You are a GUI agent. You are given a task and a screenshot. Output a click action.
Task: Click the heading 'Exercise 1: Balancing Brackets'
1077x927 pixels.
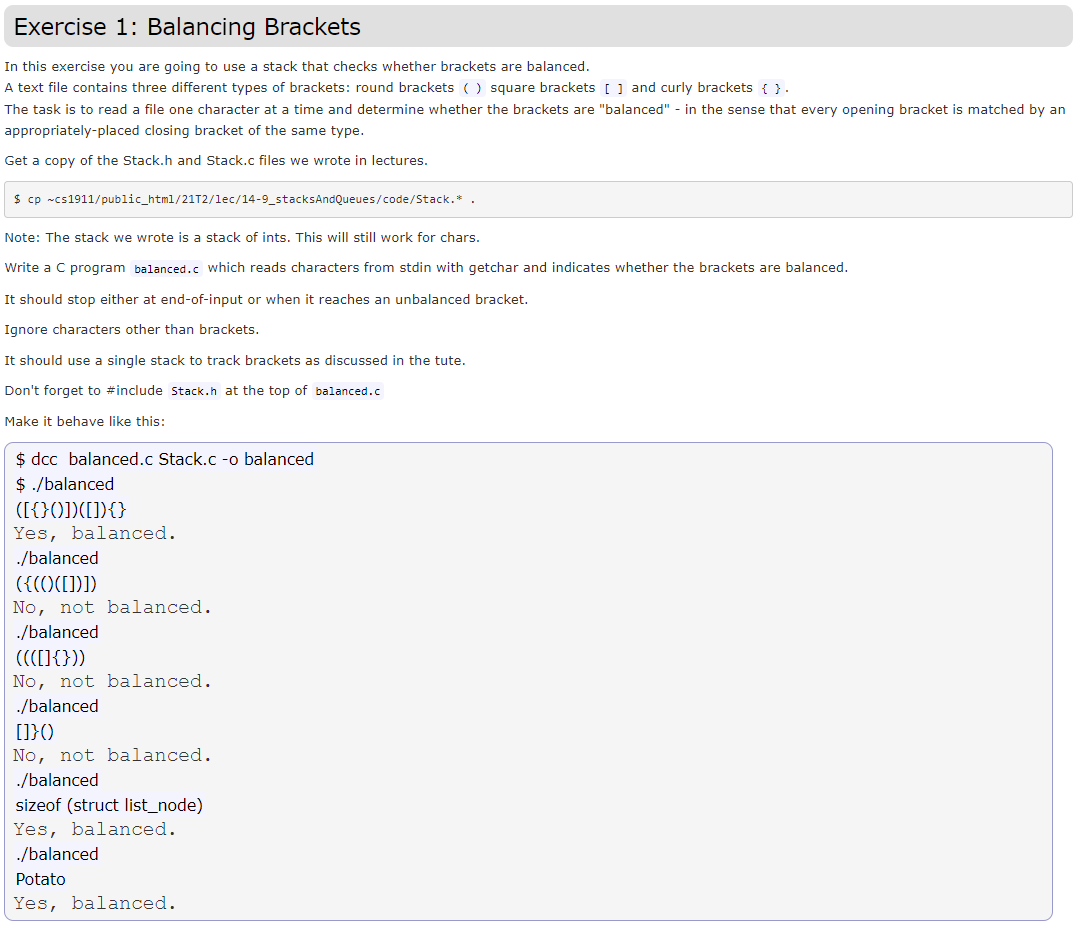(187, 27)
